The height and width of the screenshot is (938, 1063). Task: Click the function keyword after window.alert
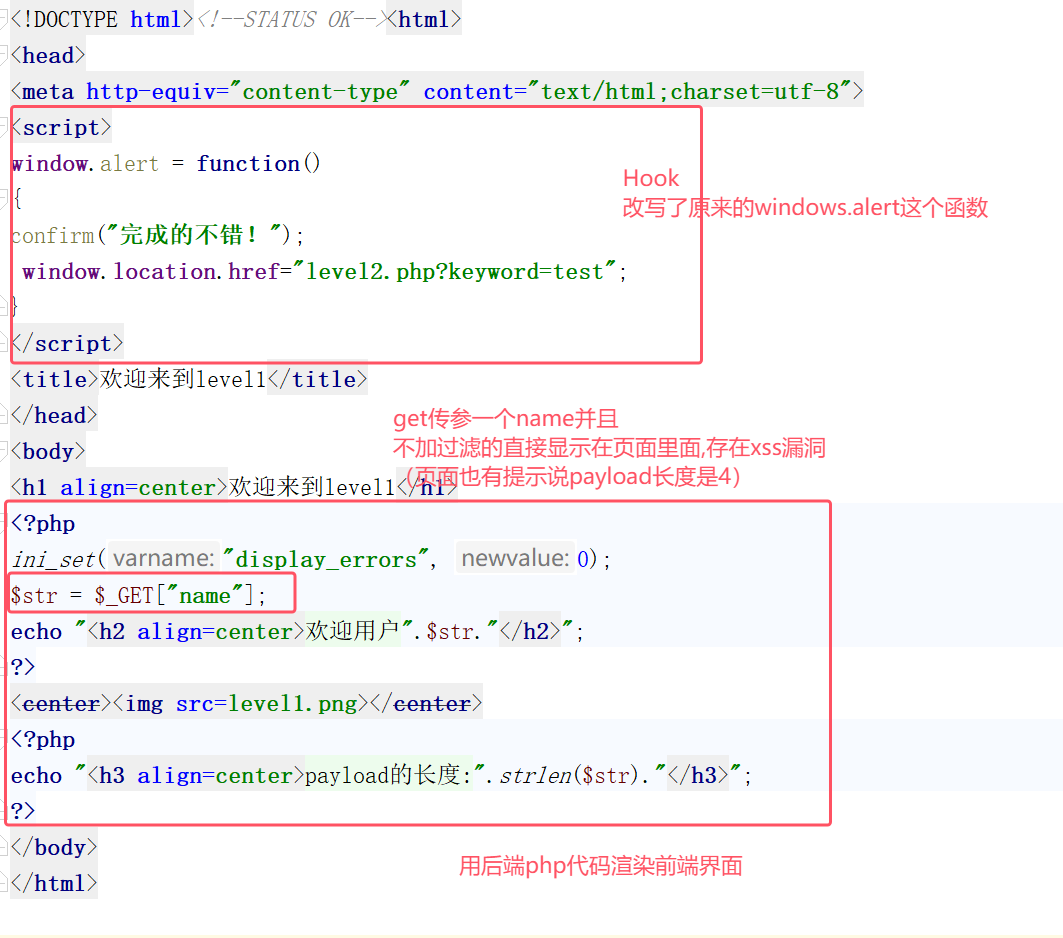[x=248, y=164]
